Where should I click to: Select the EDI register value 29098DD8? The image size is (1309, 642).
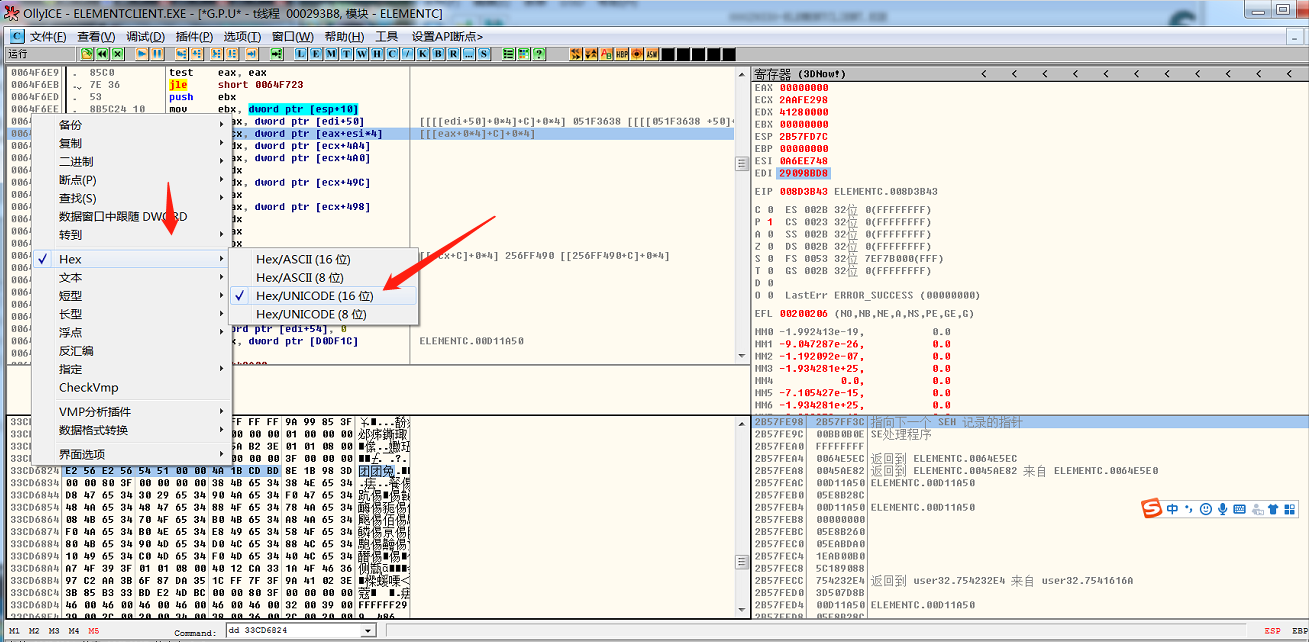coord(804,173)
